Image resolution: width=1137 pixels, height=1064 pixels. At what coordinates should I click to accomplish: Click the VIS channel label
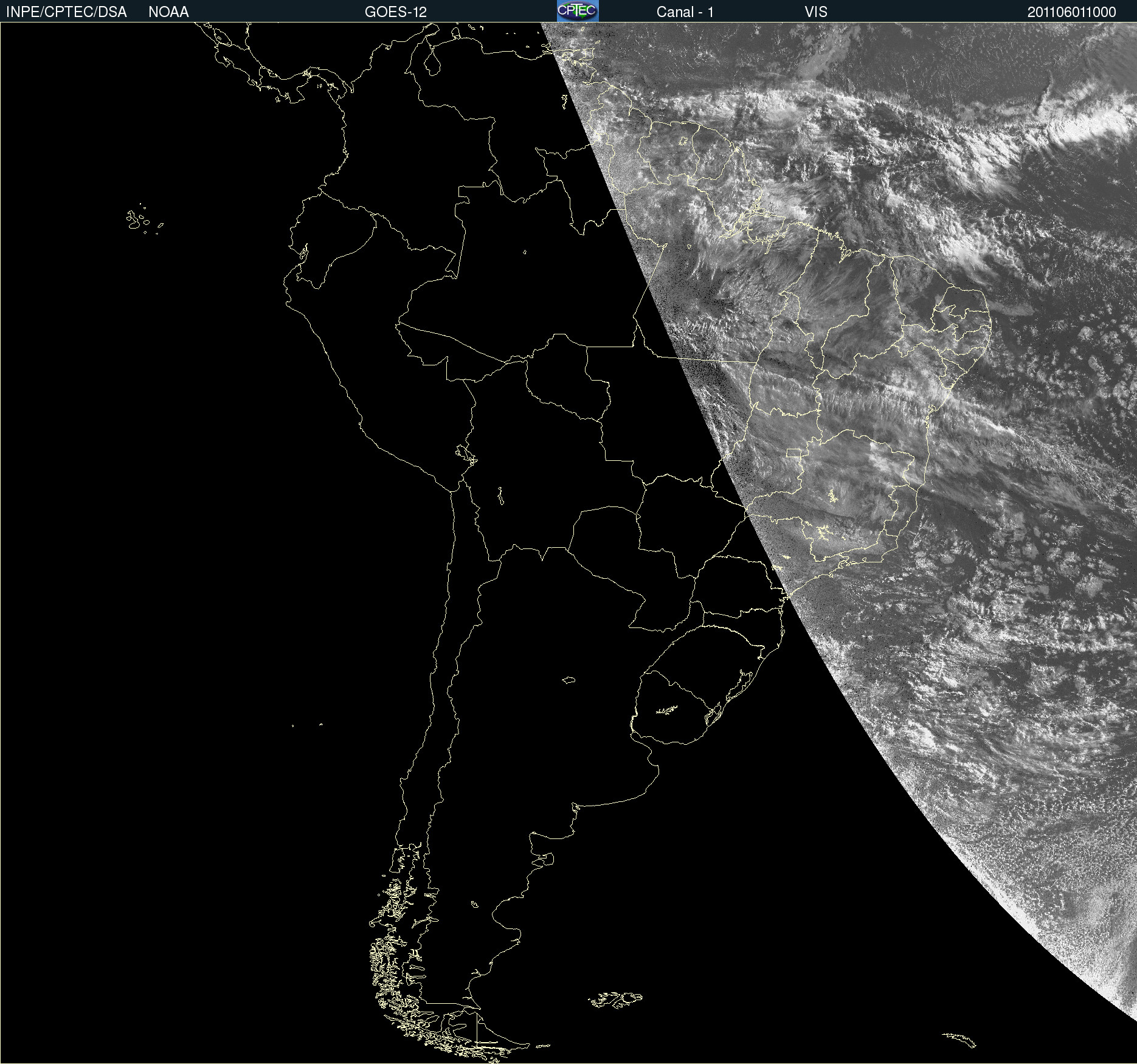[x=816, y=12]
